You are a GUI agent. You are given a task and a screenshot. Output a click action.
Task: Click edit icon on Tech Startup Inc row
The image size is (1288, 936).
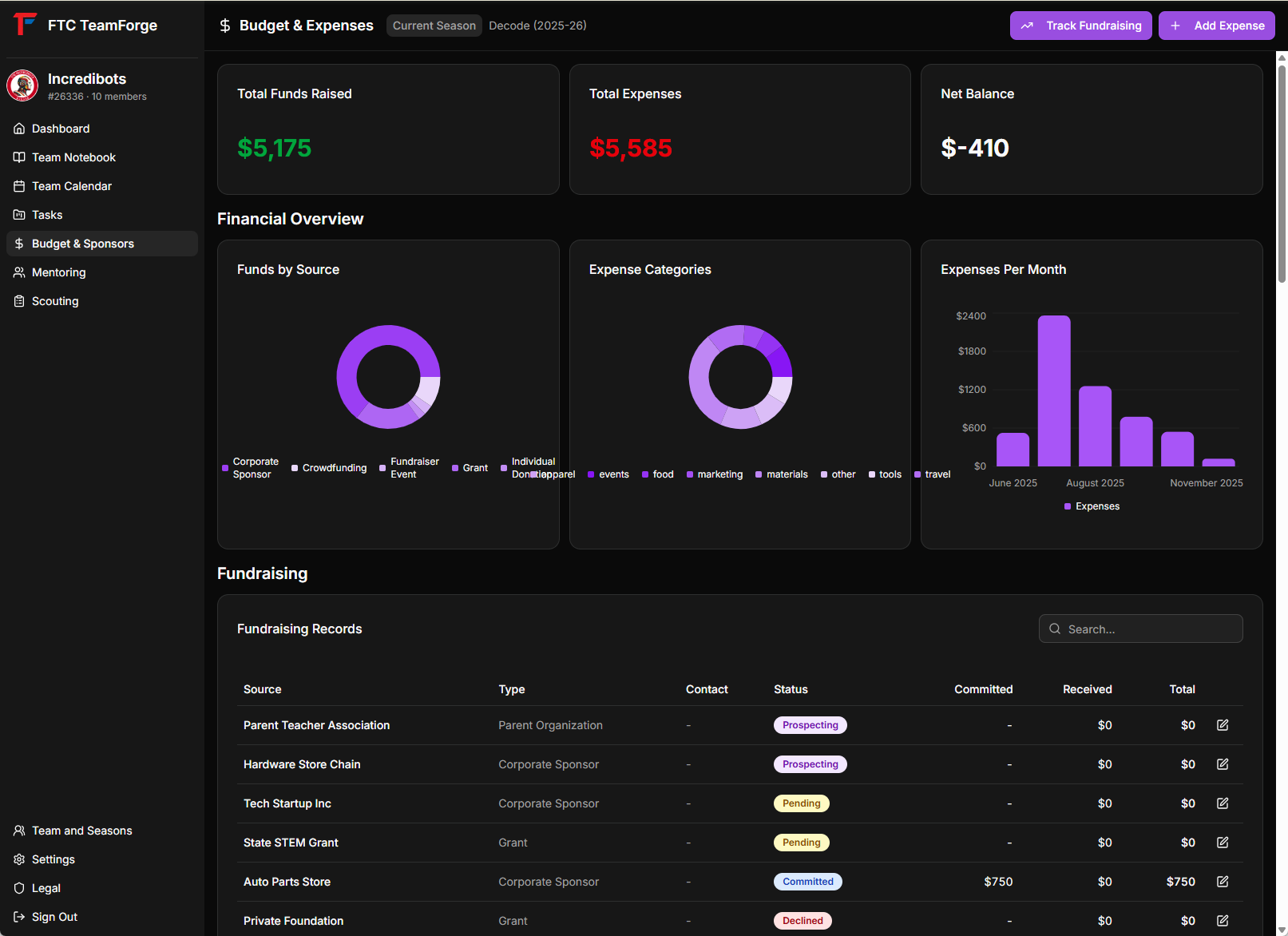pos(1222,803)
